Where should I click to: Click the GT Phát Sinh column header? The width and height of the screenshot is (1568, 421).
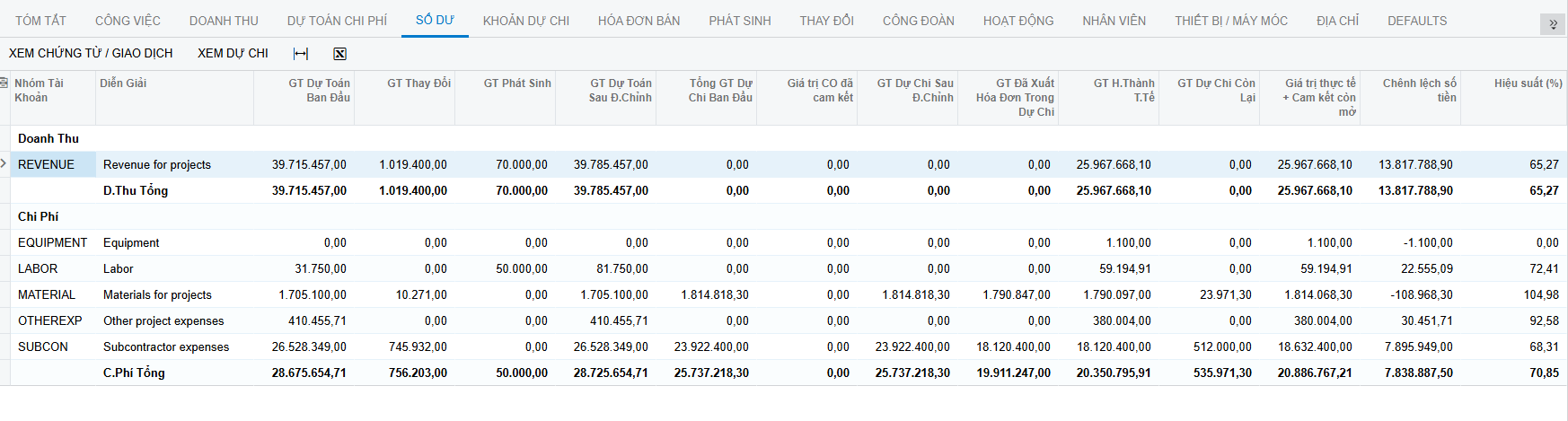pos(505,97)
